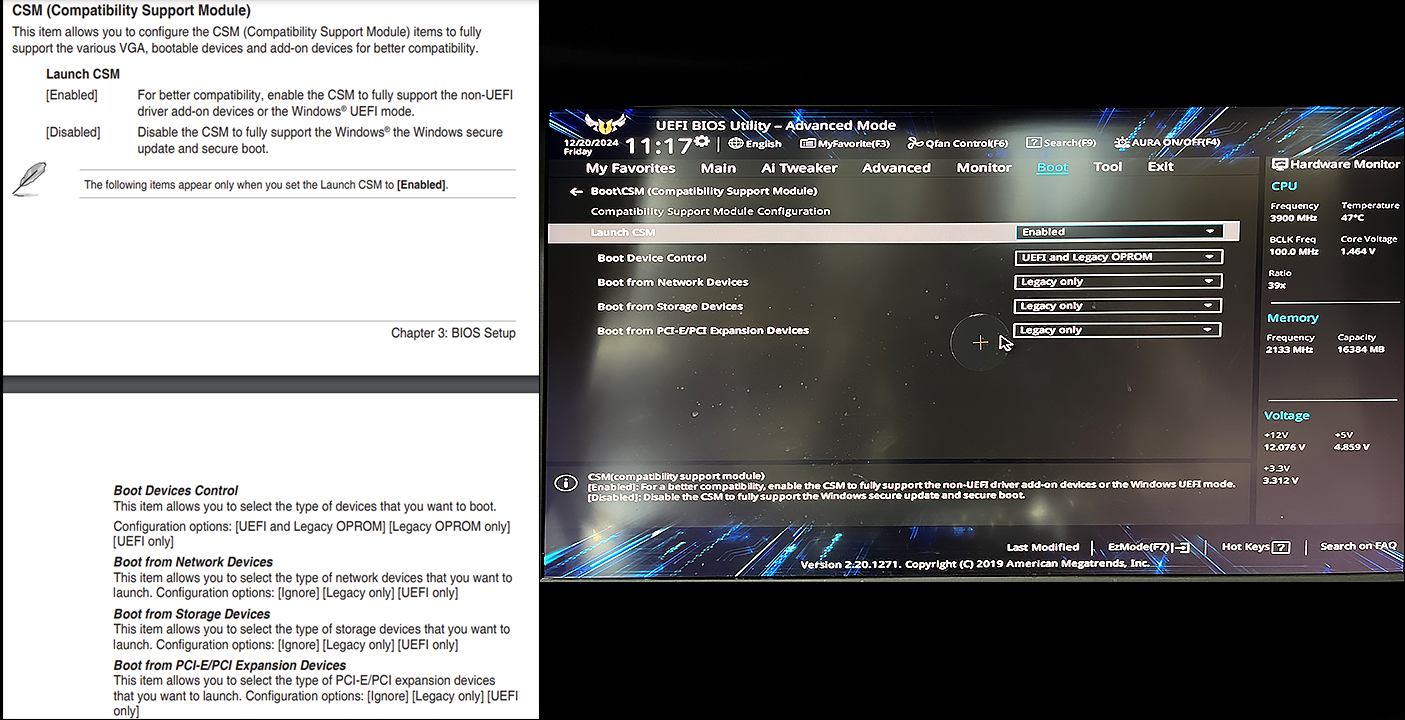This screenshot has width=1405, height=720.
Task: Click the TUF logo in the BIOS header
Action: 604,126
